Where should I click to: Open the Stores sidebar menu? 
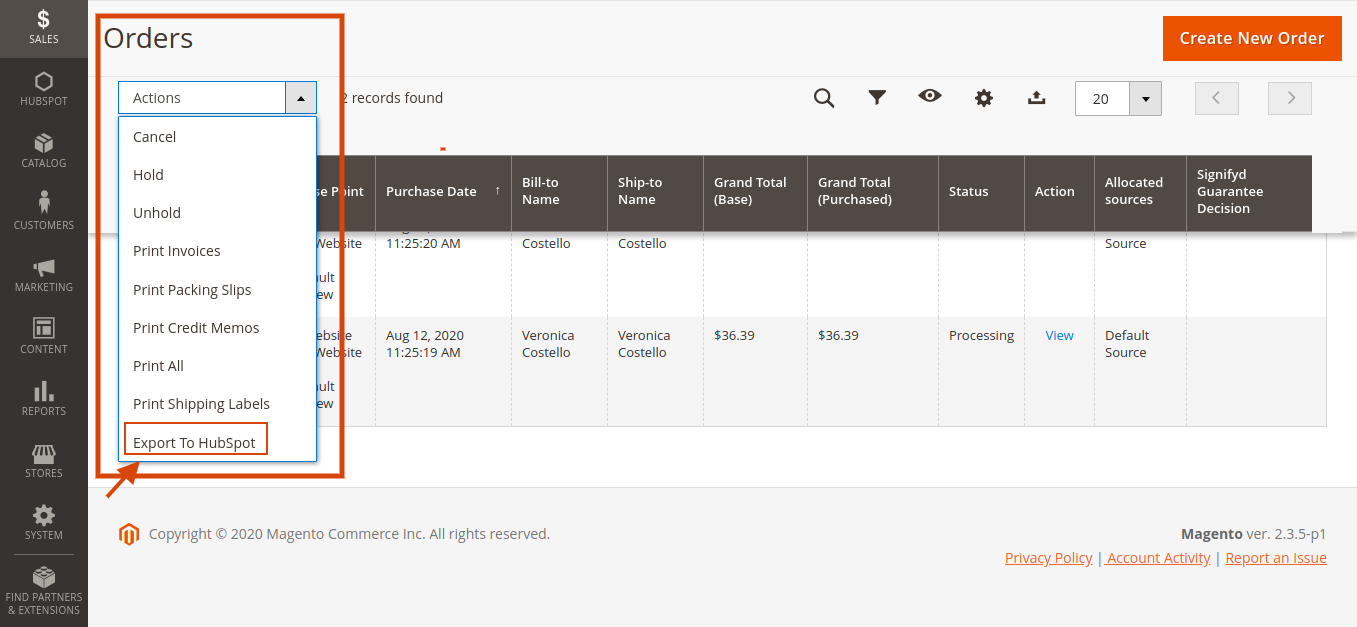point(44,461)
